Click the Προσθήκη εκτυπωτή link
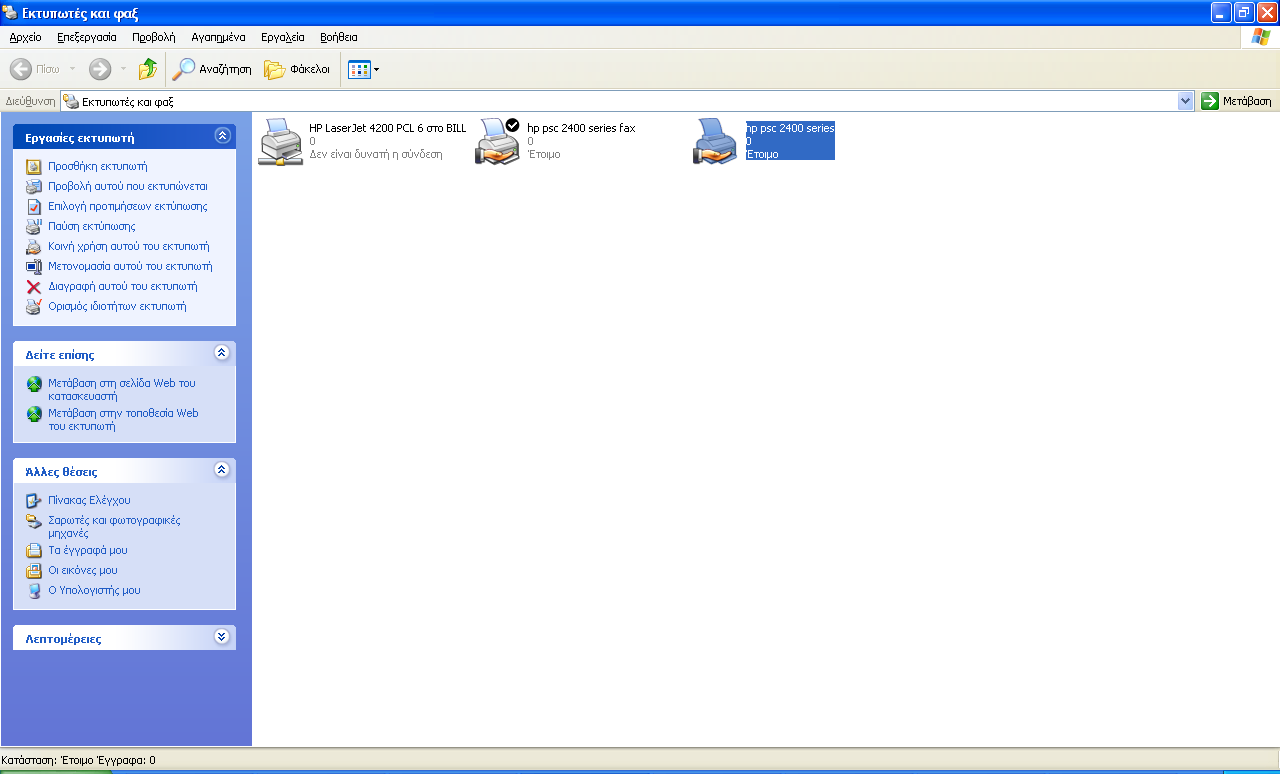 pyautogui.click(x=98, y=166)
